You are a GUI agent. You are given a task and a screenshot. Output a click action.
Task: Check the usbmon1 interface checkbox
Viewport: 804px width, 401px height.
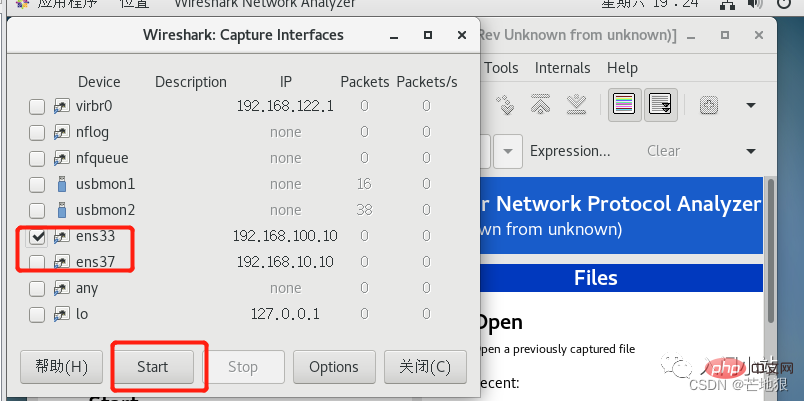click(x=37, y=185)
